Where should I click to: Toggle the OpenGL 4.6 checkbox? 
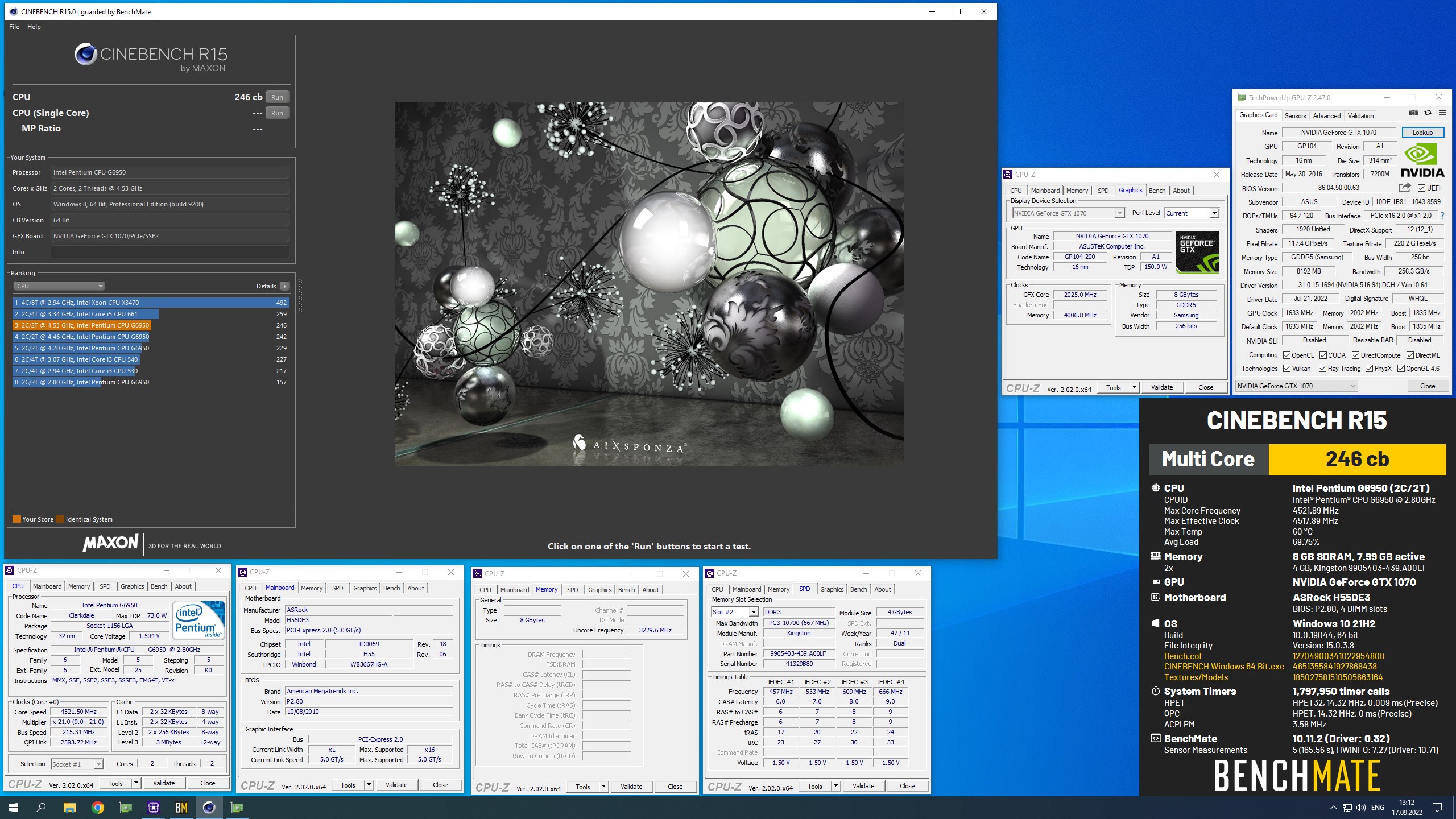point(1401,369)
